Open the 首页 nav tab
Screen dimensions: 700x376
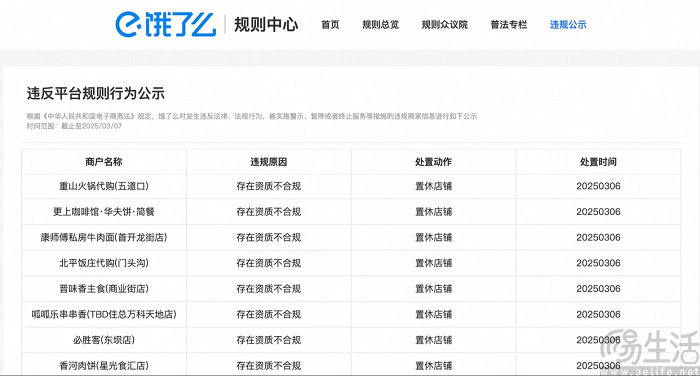point(330,25)
